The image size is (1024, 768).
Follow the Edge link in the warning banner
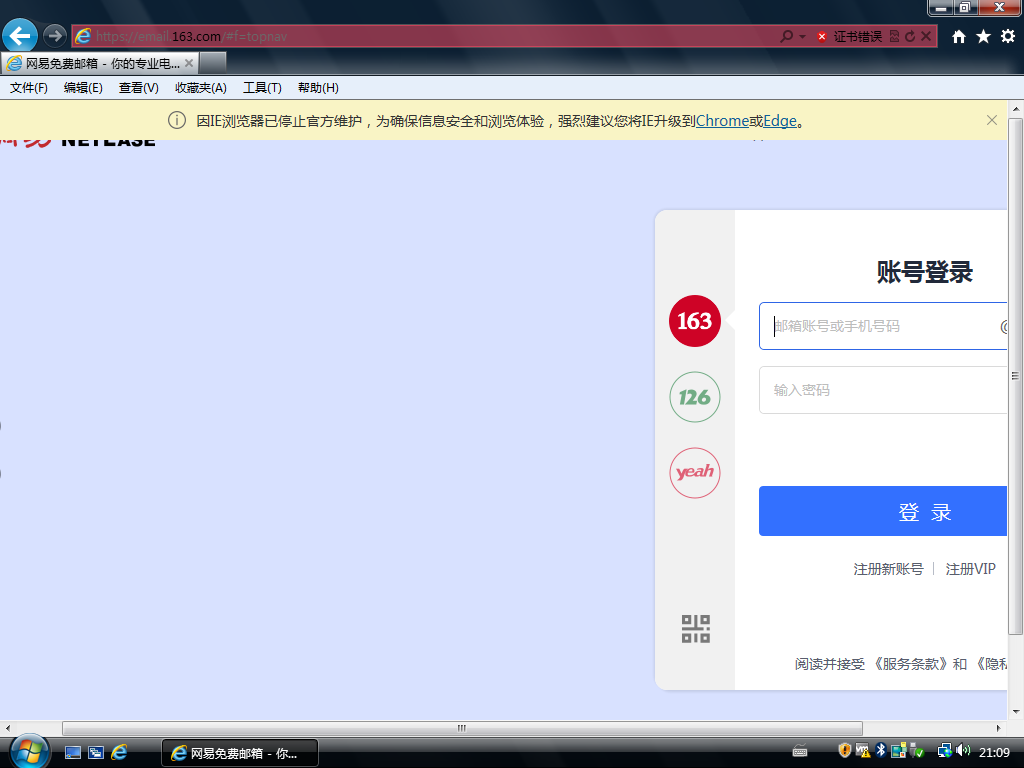pyautogui.click(x=780, y=121)
